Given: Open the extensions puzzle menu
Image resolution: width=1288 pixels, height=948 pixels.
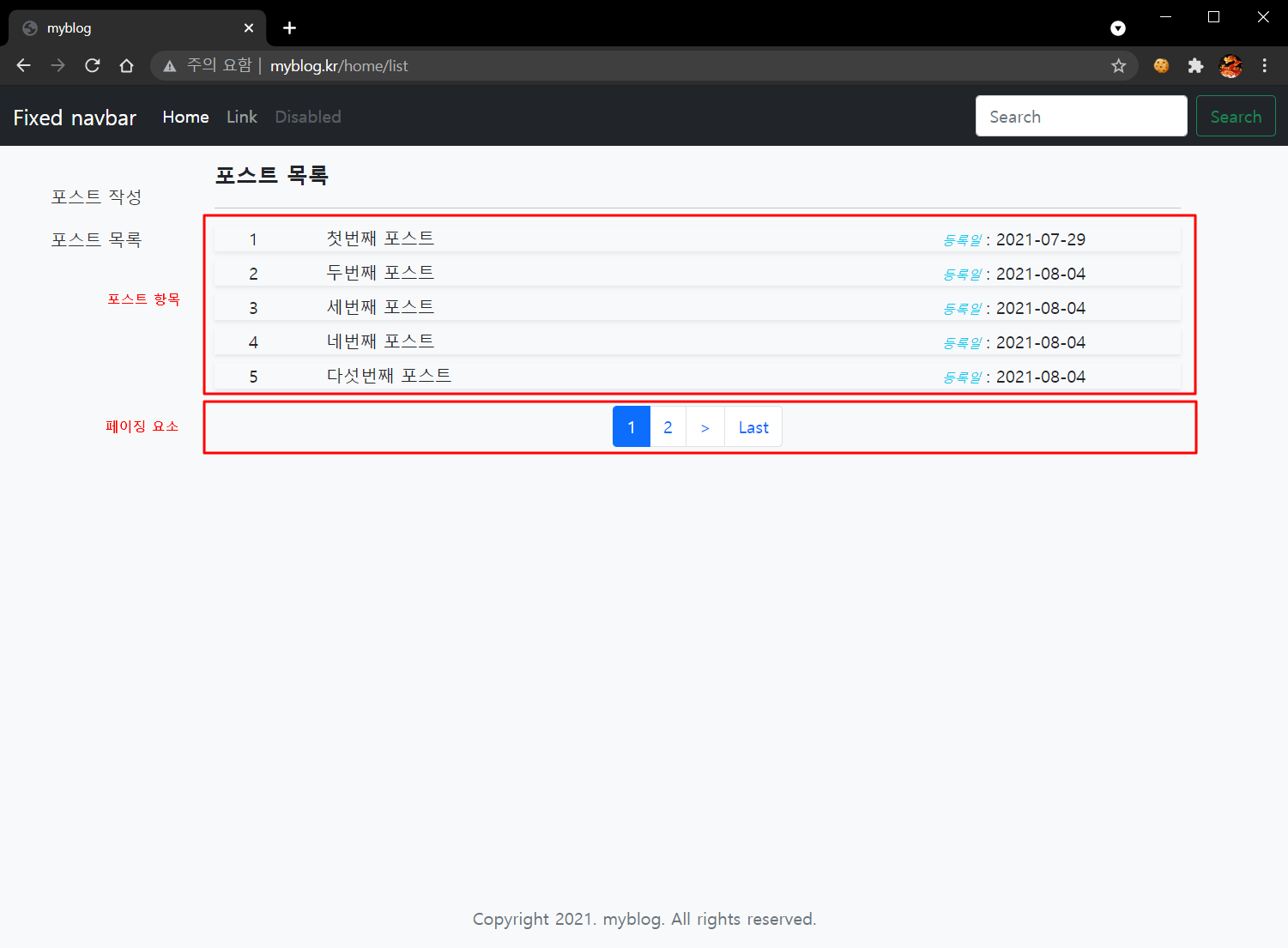Looking at the screenshot, I should pos(1195,66).
